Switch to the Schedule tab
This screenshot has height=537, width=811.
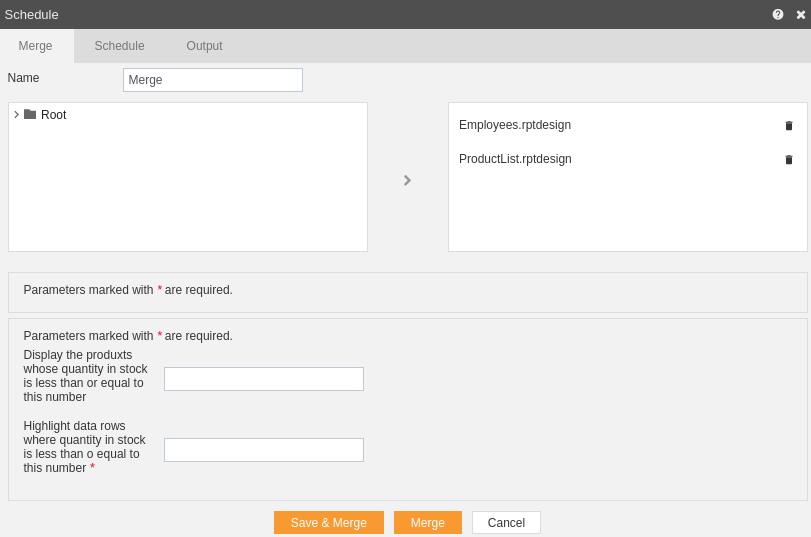point(119,46)
